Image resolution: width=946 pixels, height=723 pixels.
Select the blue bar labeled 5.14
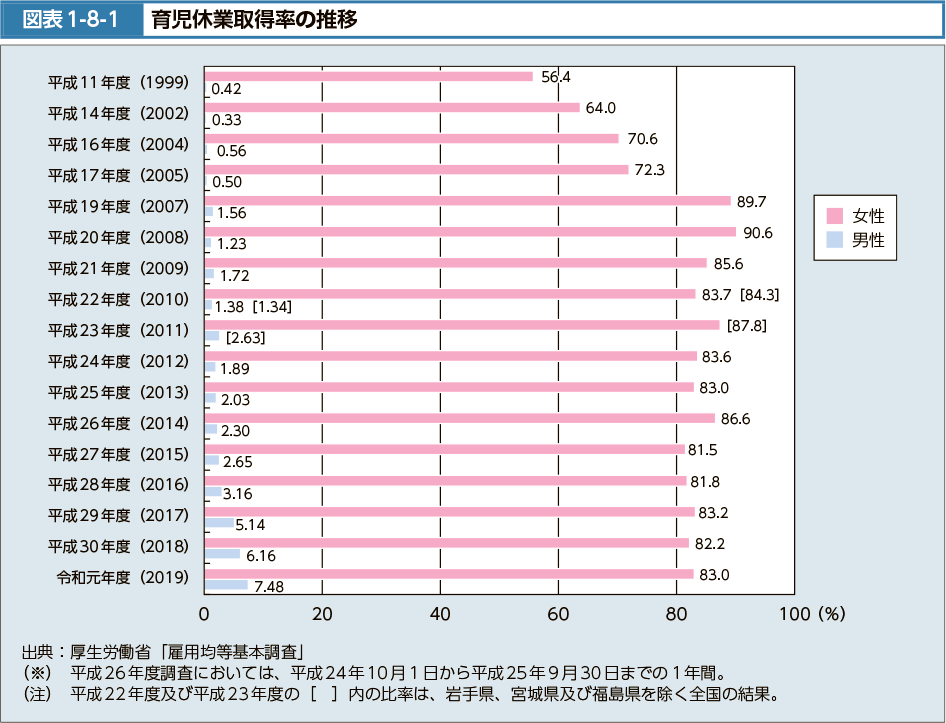[x=219, y=523]
